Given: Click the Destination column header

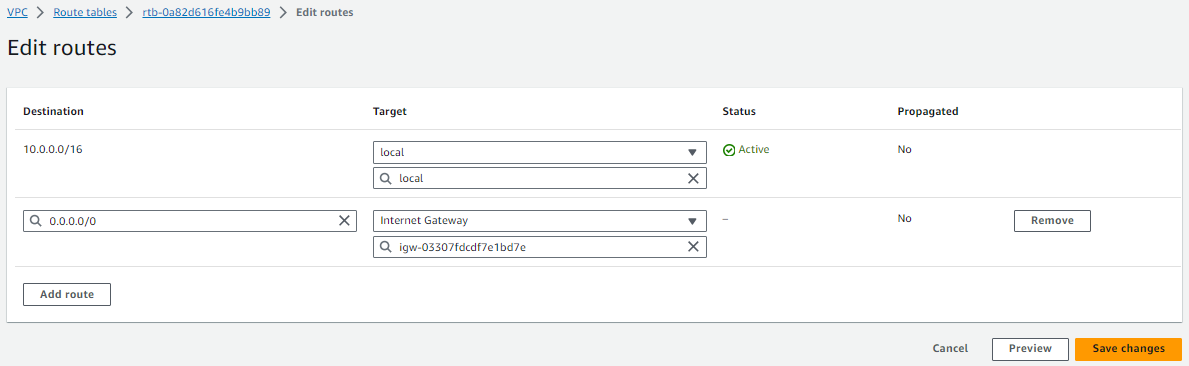Looking at the screenshot, I should [x=53, y=111].
